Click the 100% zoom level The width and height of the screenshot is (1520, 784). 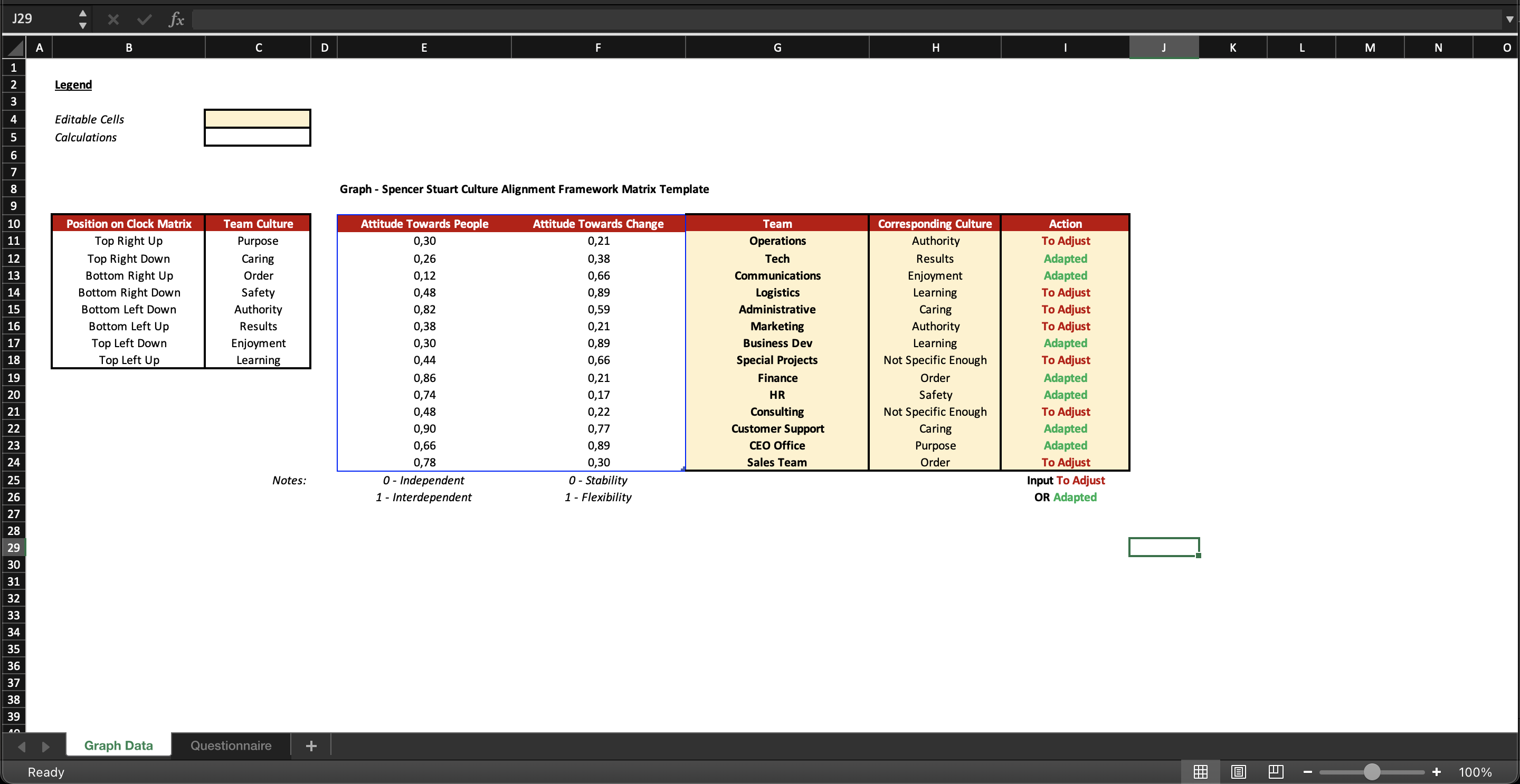pos(1475,772)
